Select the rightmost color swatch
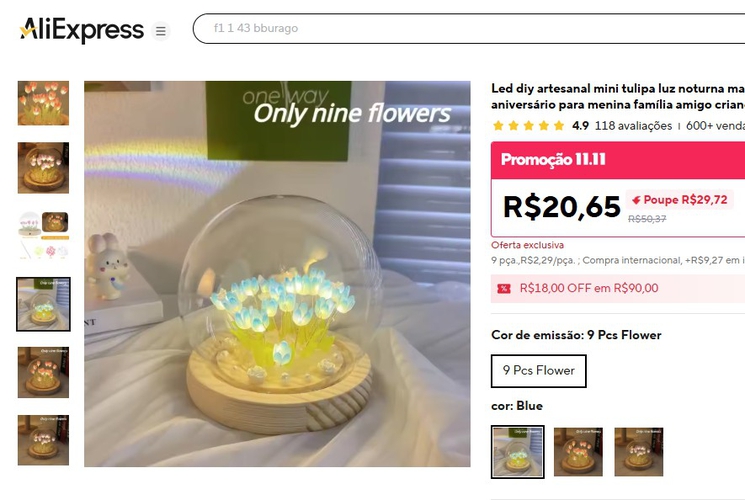Viewport: 745px width, 500px height. pos(639,452)
